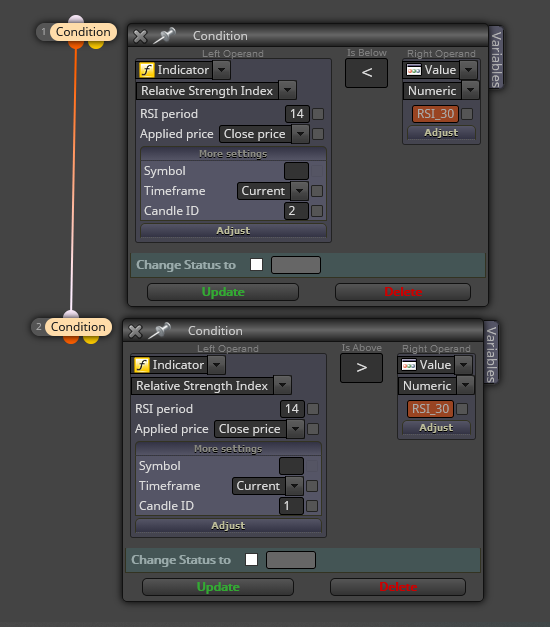The width and height of the screenshot is (550, 627).
Task: Click right operand Adjust button in first condition
Action: tap(441, 133)
